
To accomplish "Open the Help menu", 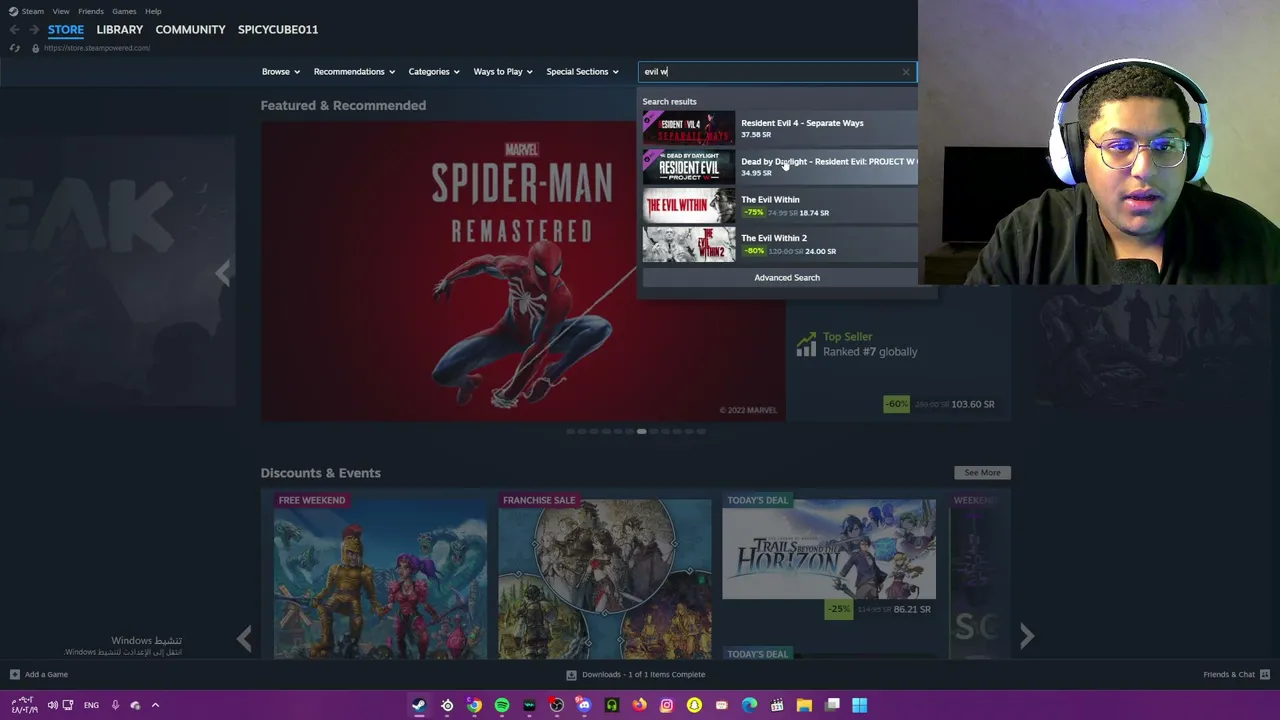I will [153, 11].
